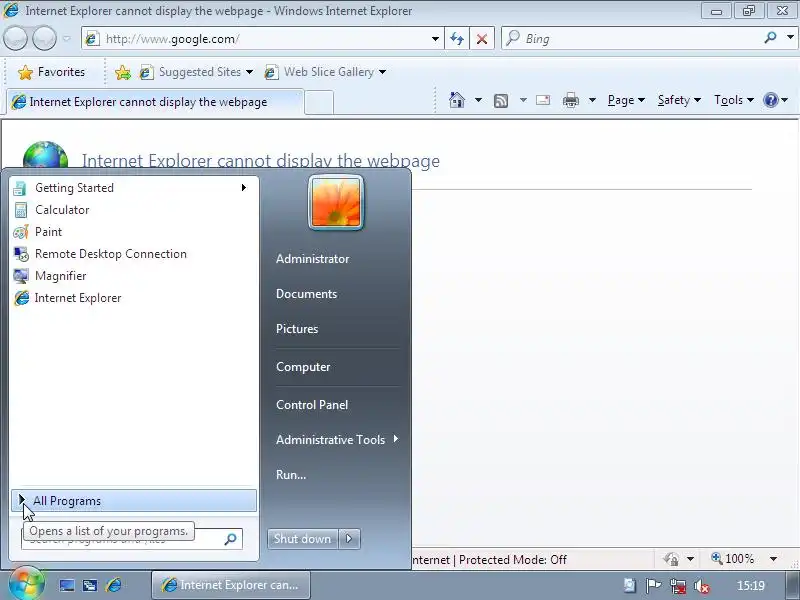Screen dimensions: 800x600
Task: Click the Refresh button
Action: point(457,39)
